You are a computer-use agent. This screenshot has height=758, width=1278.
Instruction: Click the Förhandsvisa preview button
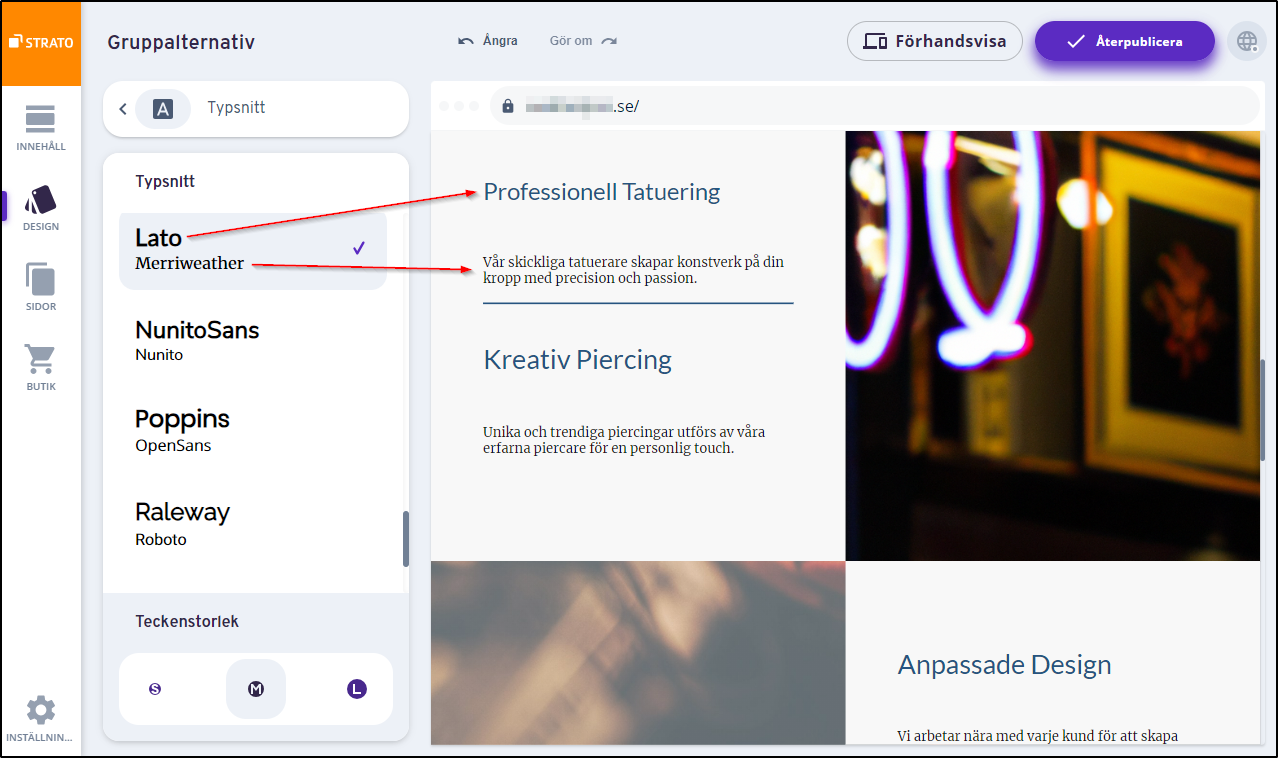934,42
